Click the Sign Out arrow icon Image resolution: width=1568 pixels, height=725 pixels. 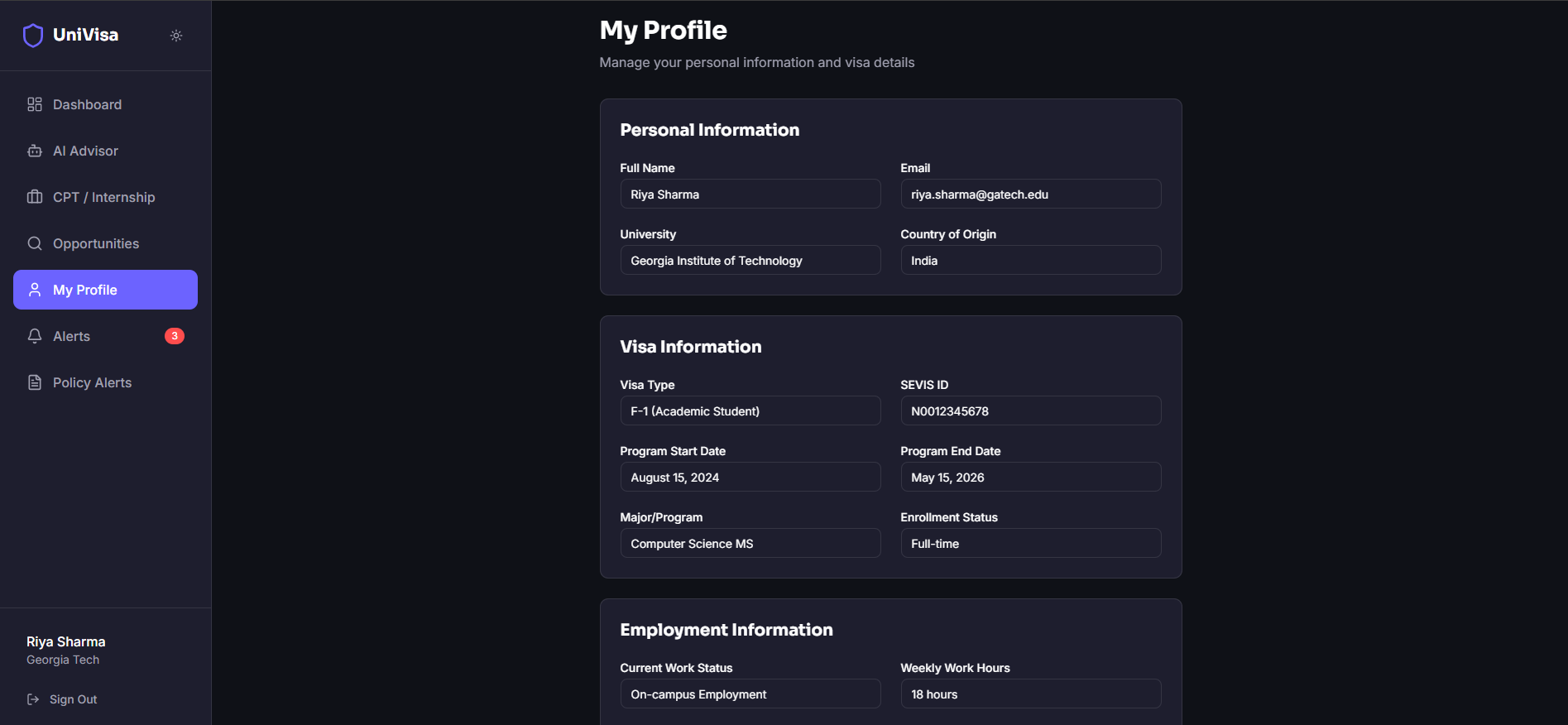pos(33,699)
